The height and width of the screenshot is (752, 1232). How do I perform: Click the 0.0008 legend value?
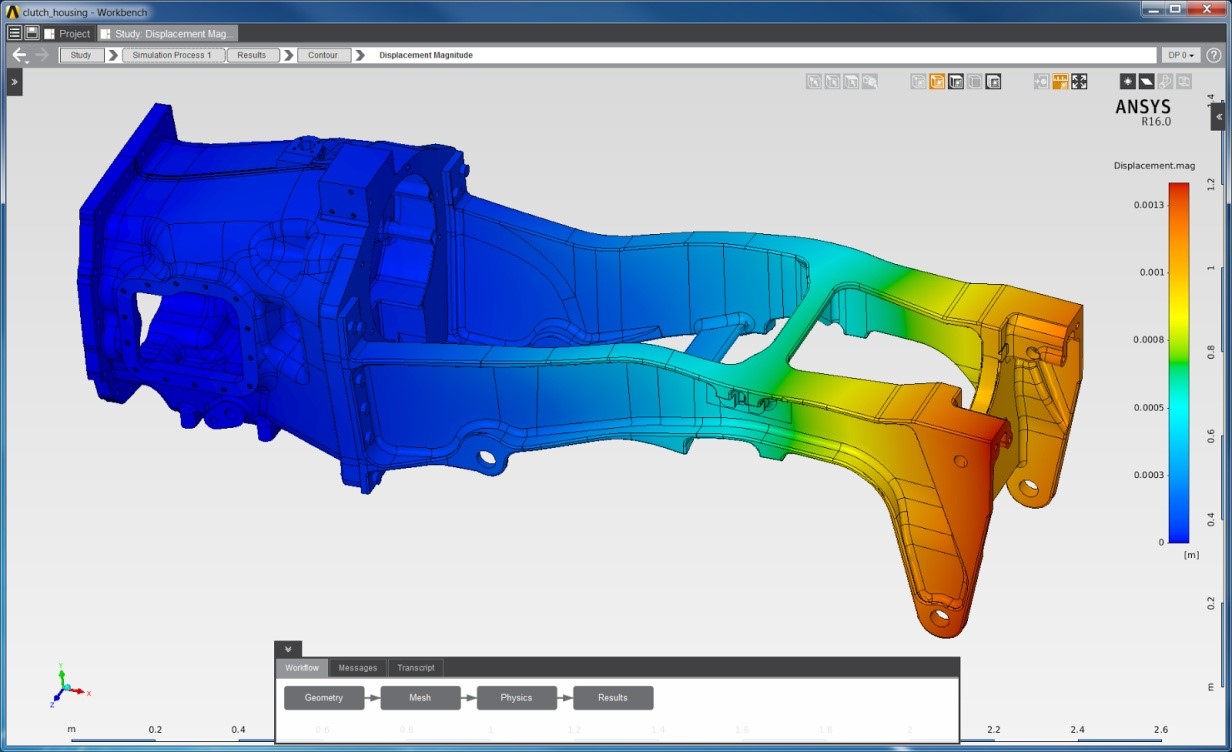click(1150, 340)
